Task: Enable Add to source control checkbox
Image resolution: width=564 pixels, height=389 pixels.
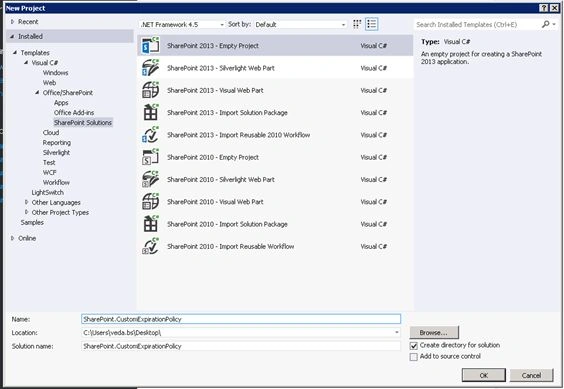Action: click(414, 357)
